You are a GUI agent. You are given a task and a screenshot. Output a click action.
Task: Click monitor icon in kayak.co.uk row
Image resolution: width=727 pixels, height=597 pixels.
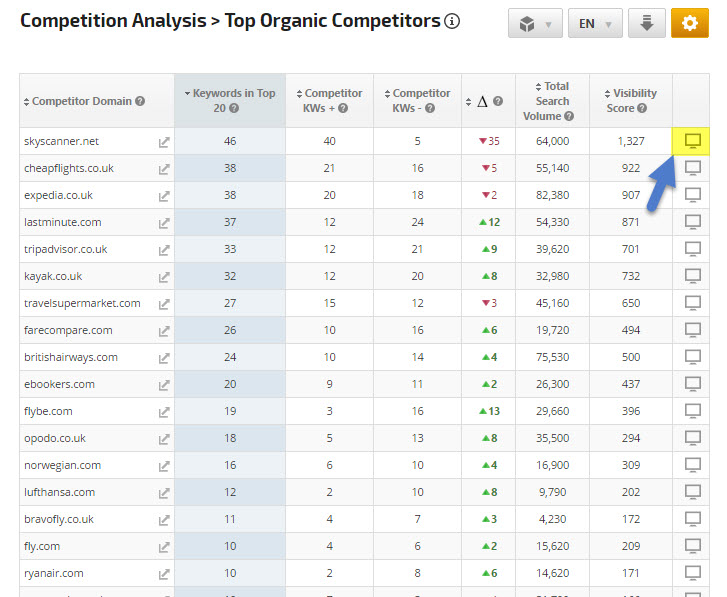pos(693,276)
